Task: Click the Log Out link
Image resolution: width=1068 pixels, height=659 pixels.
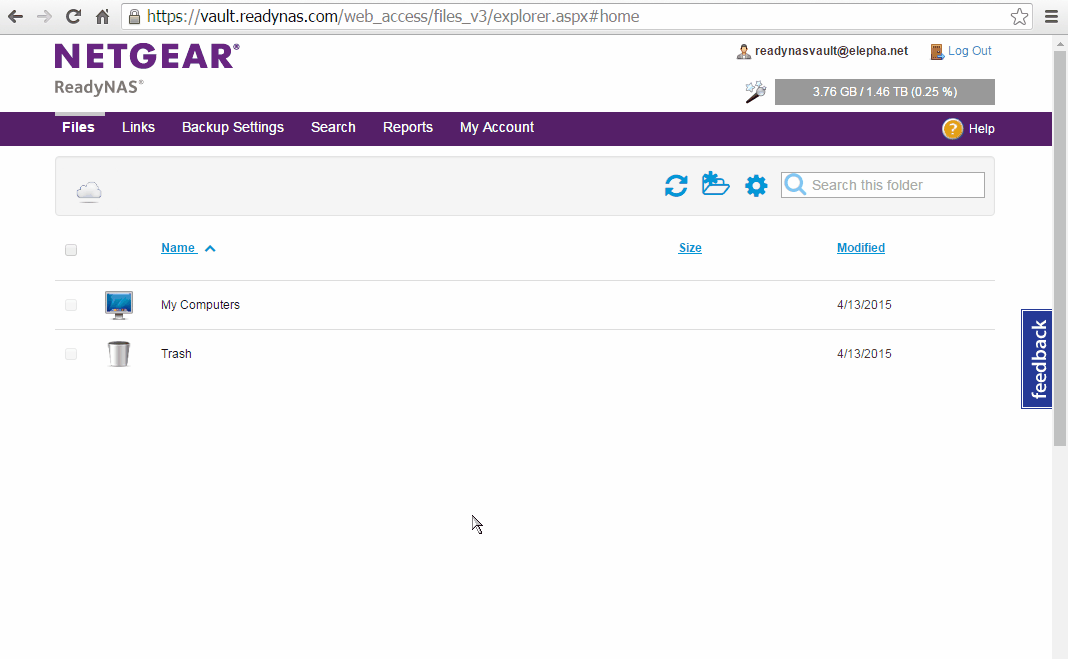Action: 969,51
